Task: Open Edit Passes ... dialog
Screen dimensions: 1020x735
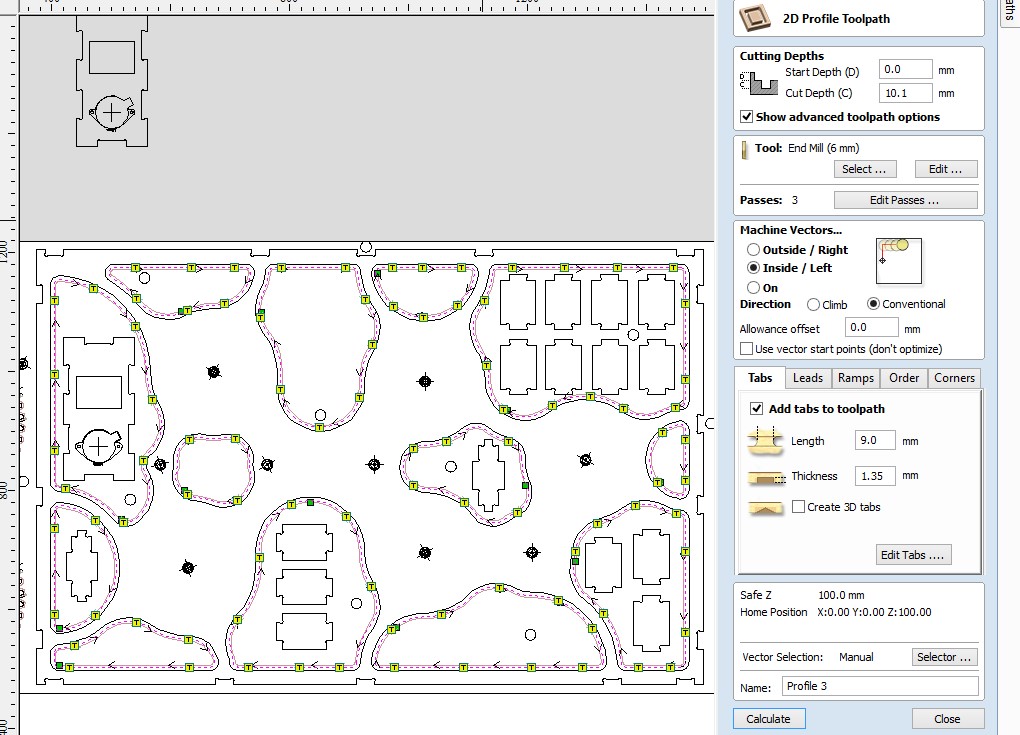Action: (905, 200)
